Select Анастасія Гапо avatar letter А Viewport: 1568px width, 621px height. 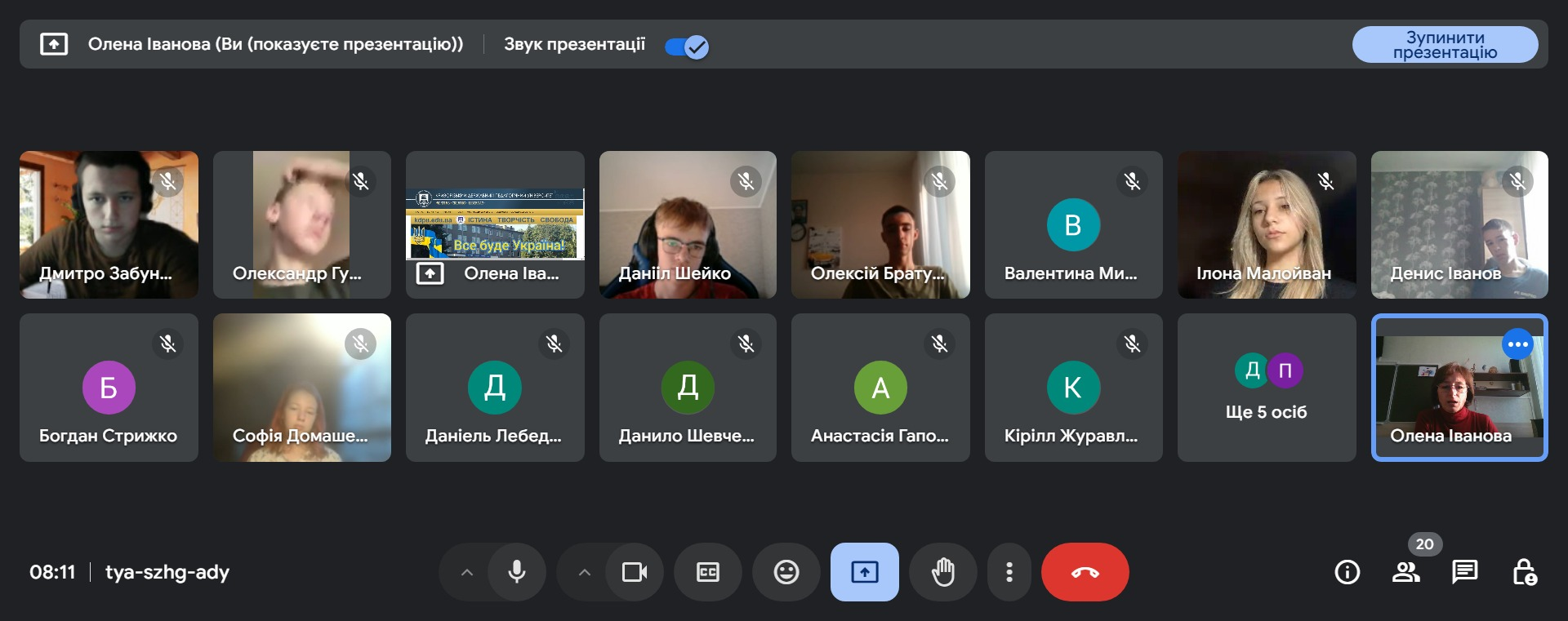click(880, 387)
